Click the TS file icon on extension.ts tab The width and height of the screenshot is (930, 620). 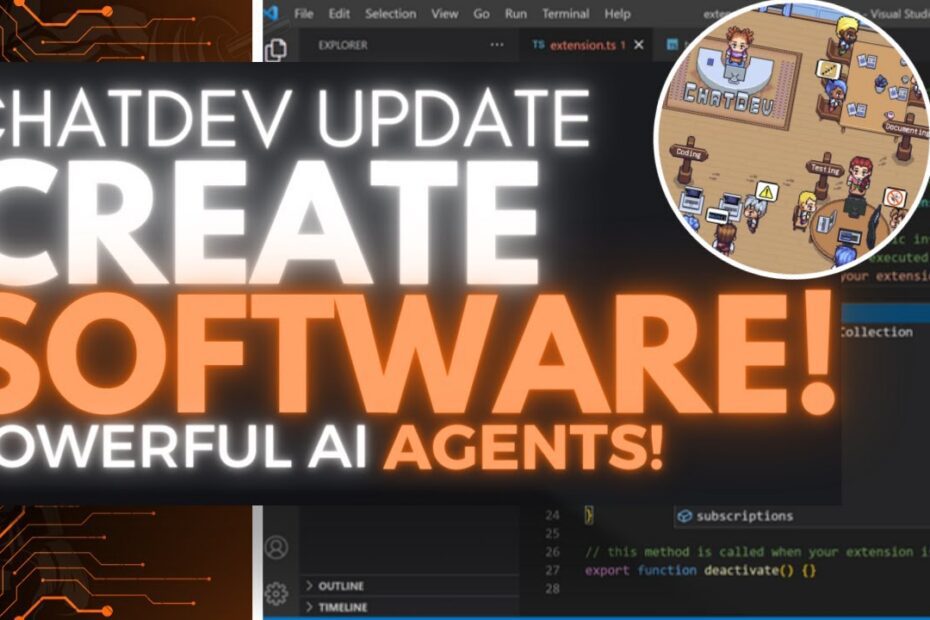[538, 45]
